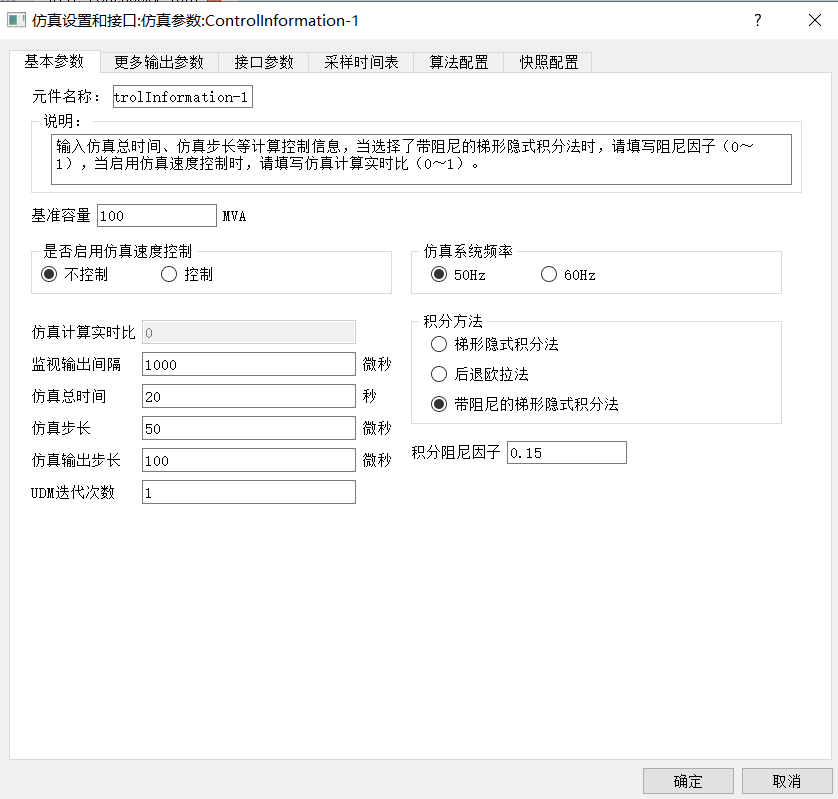The image size is (838, 799).
Task: Click the 基准容量 input field
Action: tap(156, 216)
